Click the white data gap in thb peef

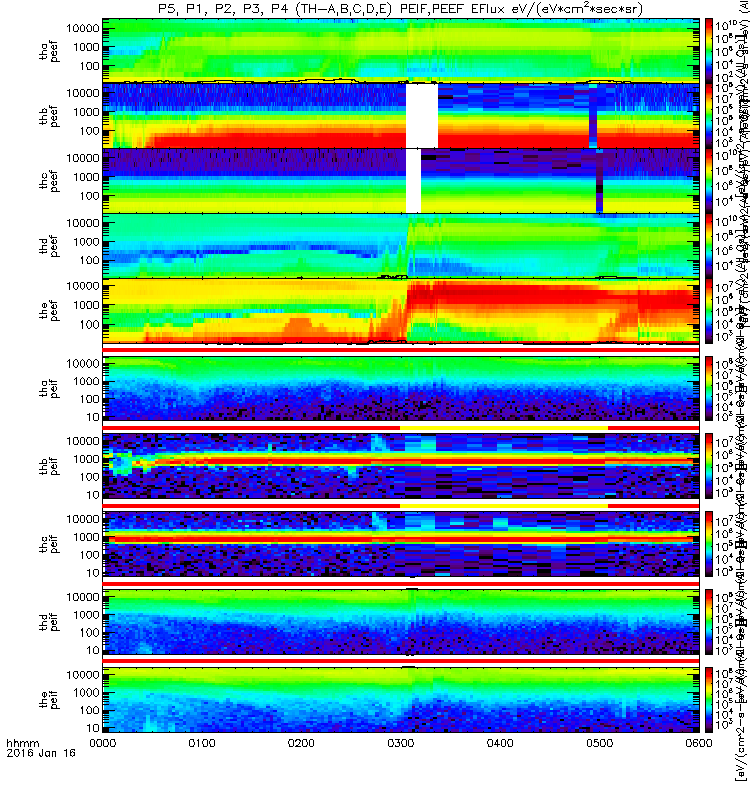[422, 116]
